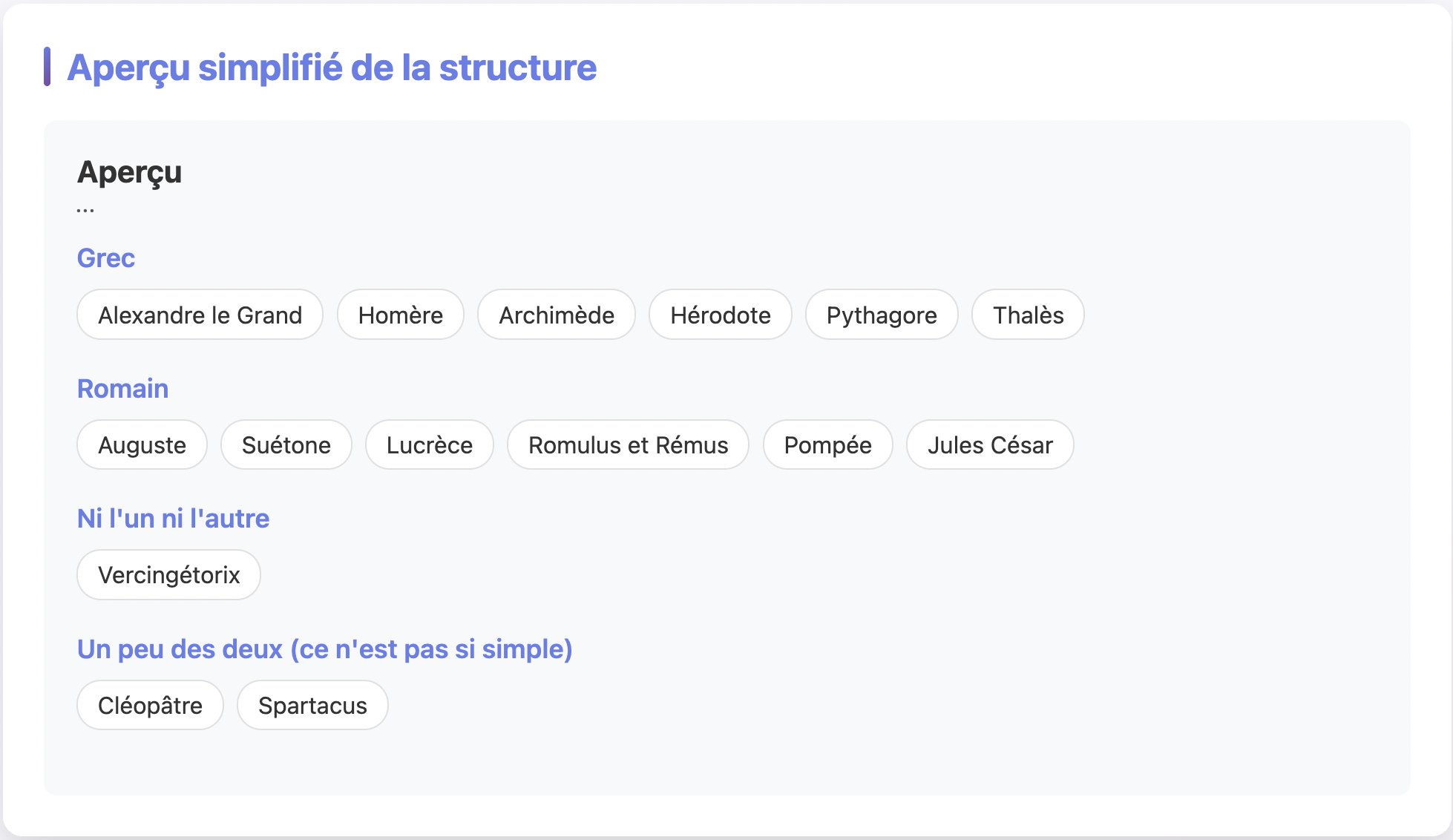Select the Cléopâtre pill
The image size is (1453, 840).
150,705
